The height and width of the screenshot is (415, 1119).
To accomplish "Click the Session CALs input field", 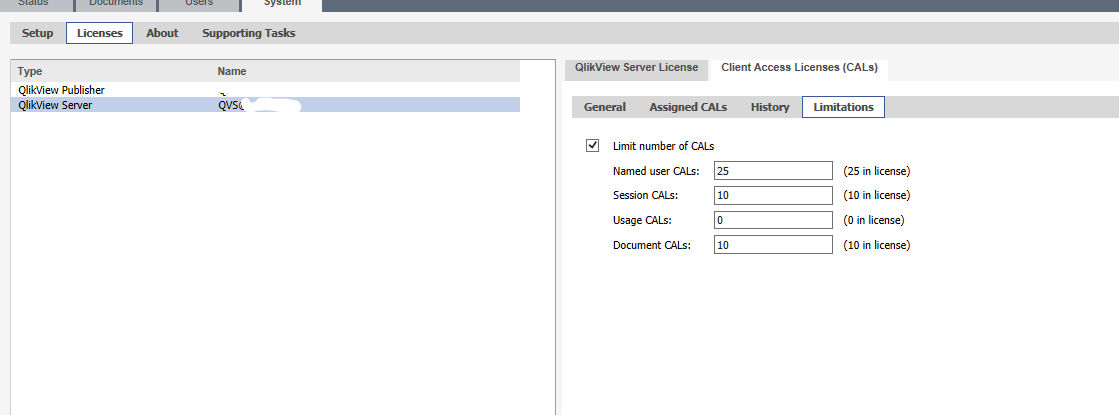I will [773, 195].
